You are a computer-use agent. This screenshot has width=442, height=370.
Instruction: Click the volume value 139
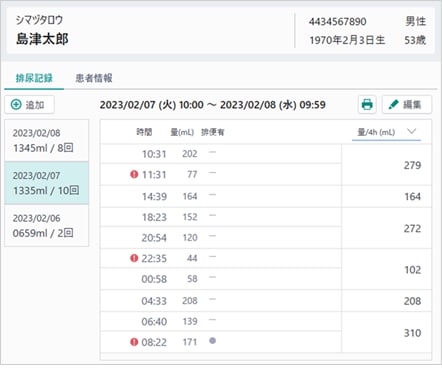pos(190,321)
